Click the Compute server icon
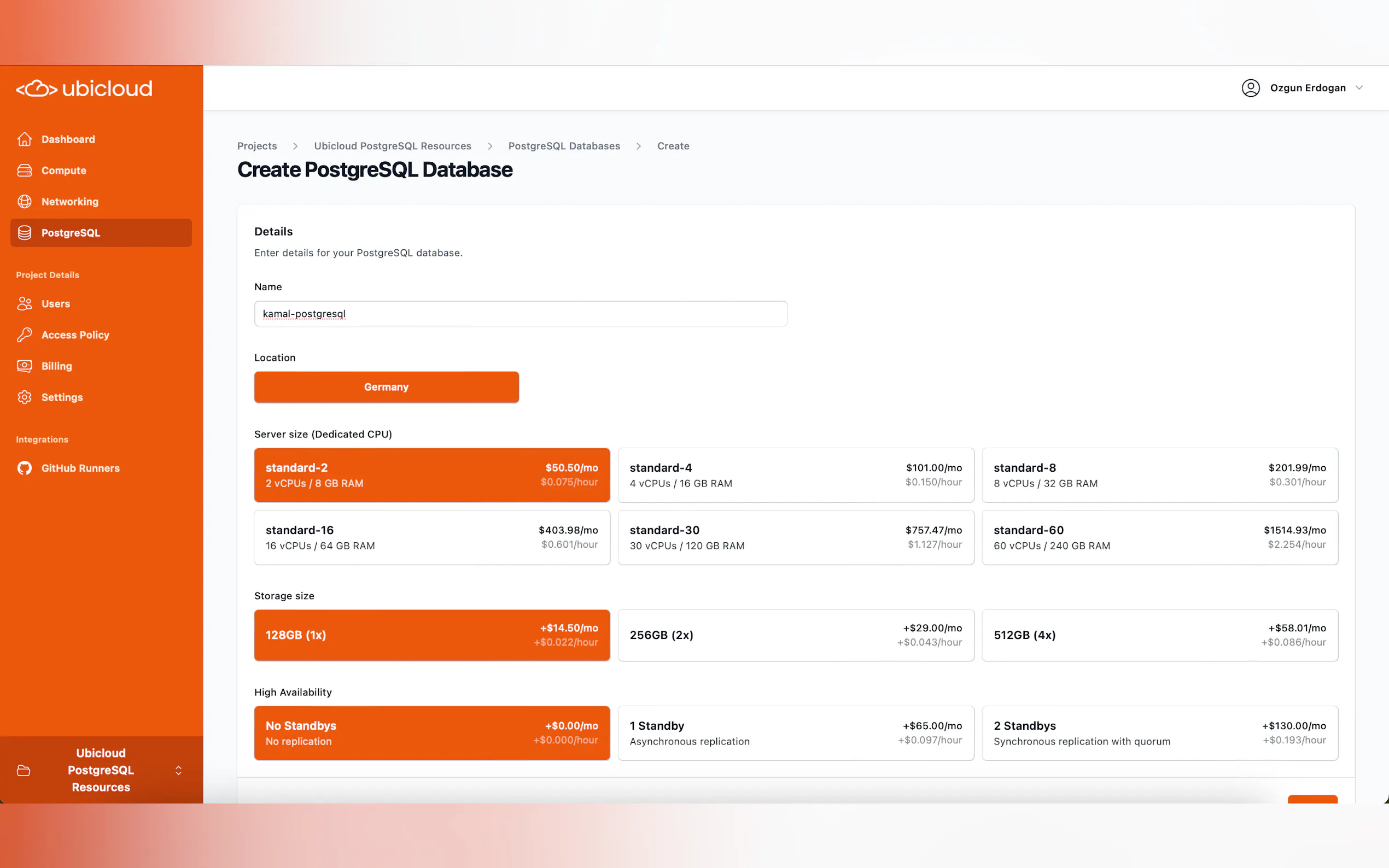The height and width of the screenshot is (868, 1389). click(24, 171)
